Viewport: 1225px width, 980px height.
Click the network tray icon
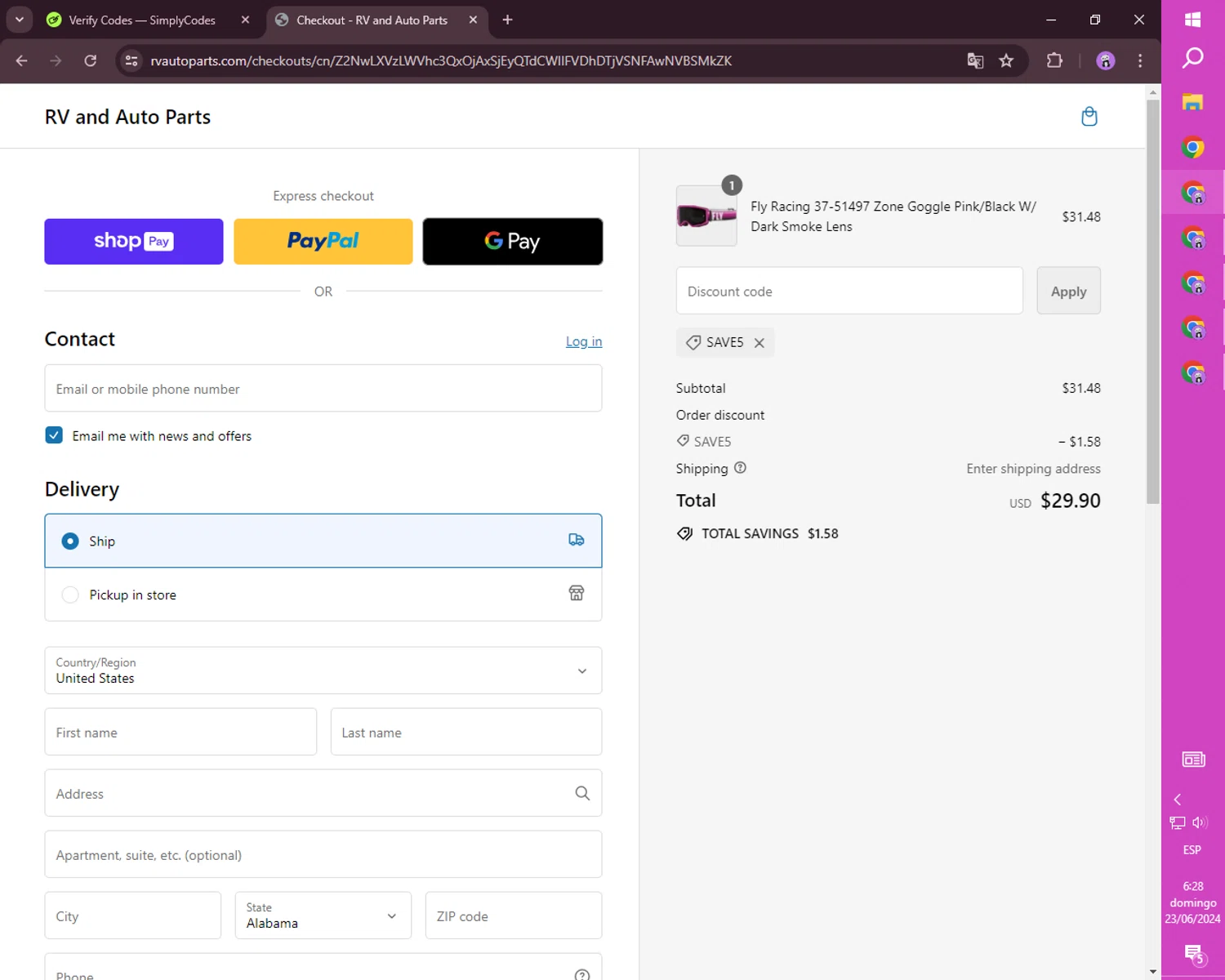1178,822
